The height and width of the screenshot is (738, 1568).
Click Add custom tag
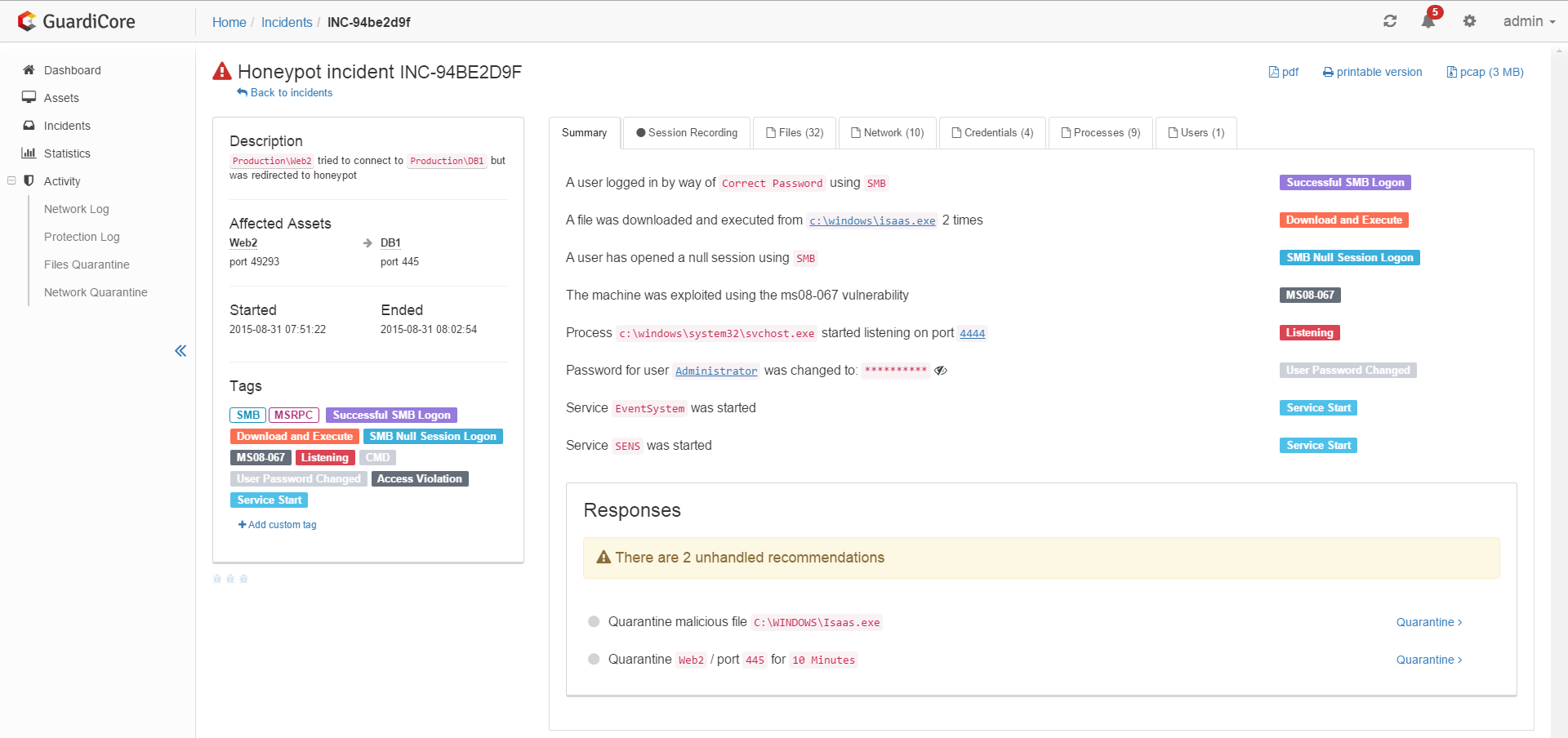coord(277,525)
